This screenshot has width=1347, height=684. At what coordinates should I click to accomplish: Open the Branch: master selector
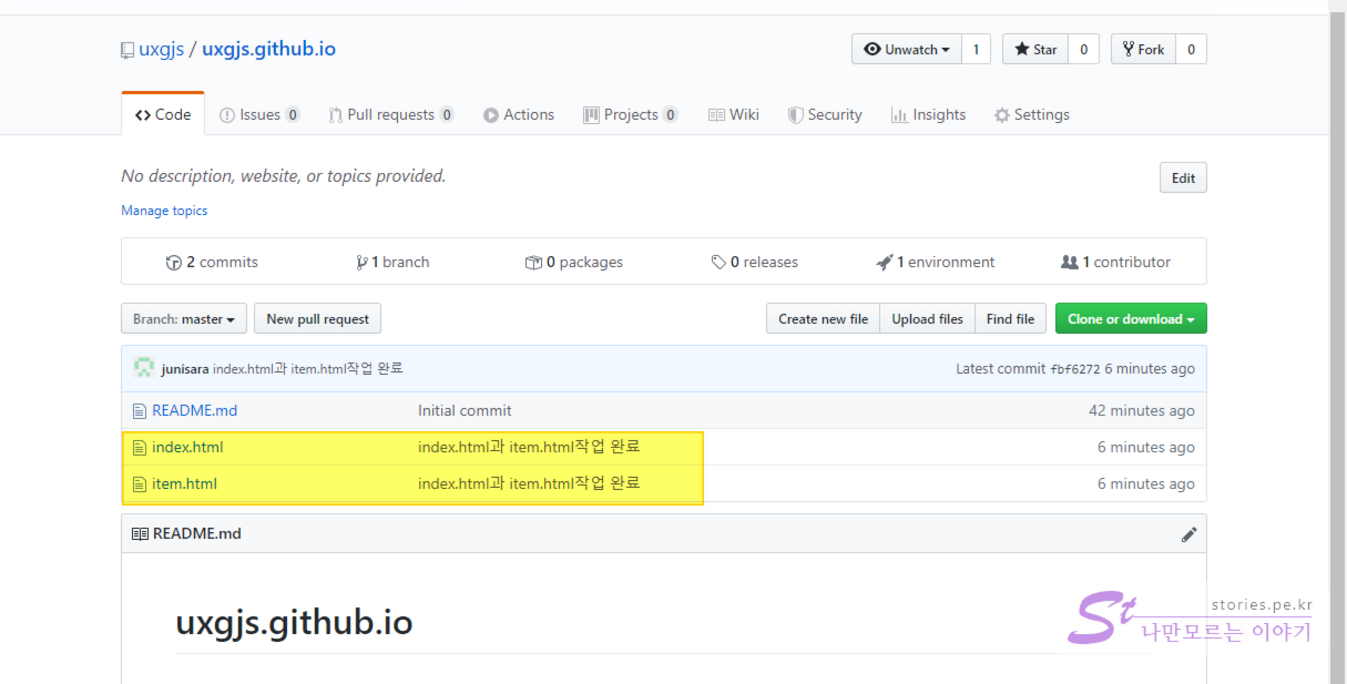183,319
